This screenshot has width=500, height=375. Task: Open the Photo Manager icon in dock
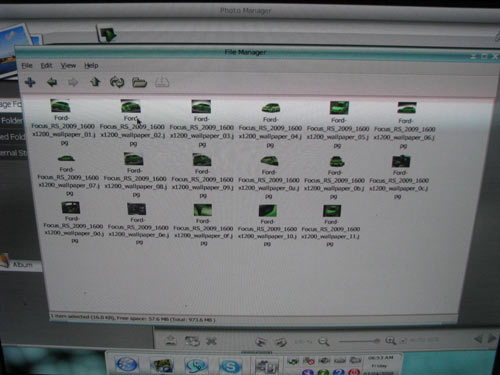[162, 365]
